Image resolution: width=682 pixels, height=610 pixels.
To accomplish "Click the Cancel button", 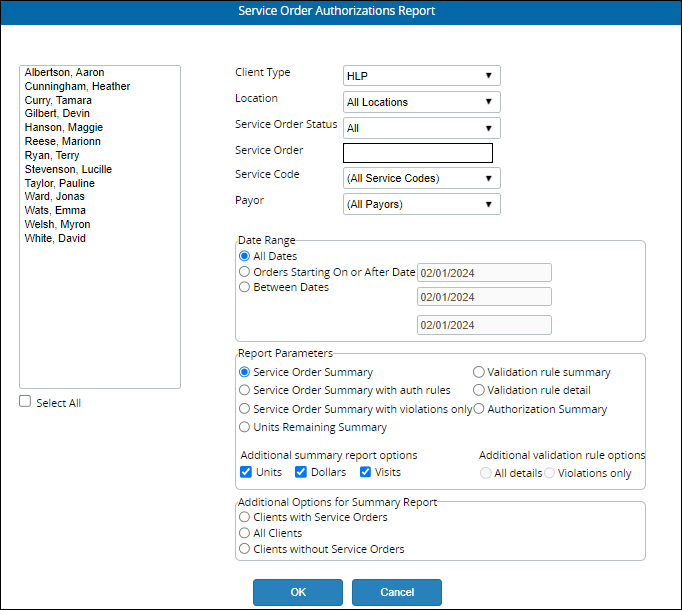I will [397, 592].
